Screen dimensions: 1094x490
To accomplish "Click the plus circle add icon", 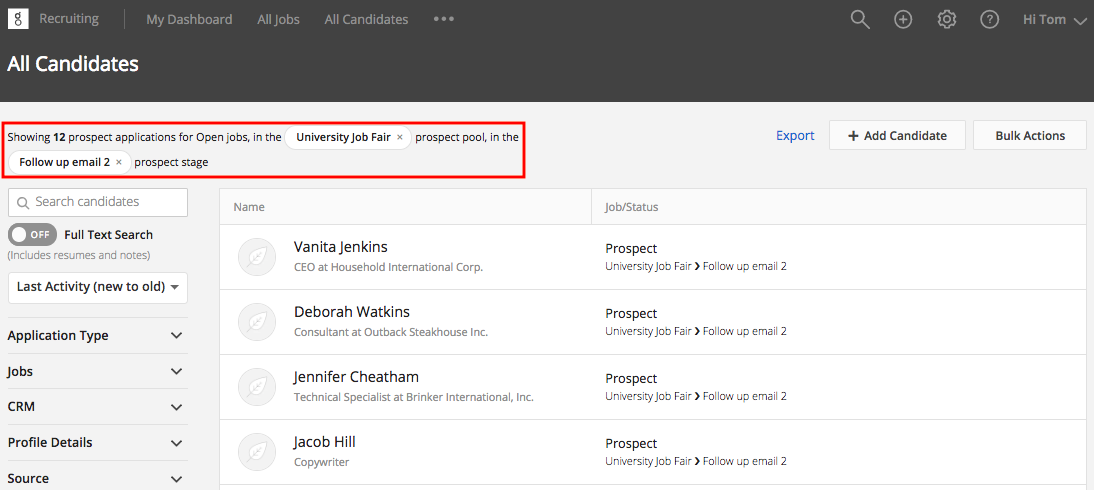I will tap(903, 19).
